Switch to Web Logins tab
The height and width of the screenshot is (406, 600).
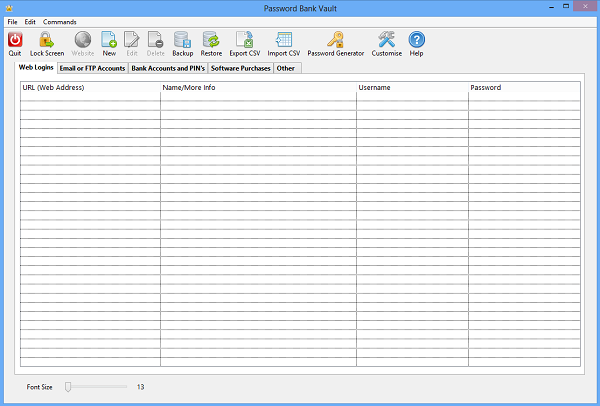point(36,67)
